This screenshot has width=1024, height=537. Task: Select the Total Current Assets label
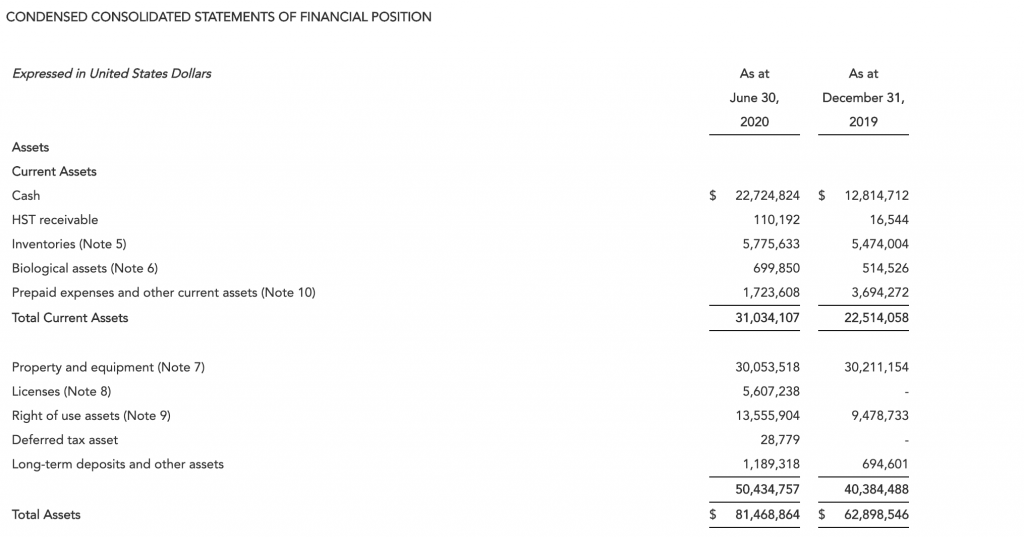point(70,317)
